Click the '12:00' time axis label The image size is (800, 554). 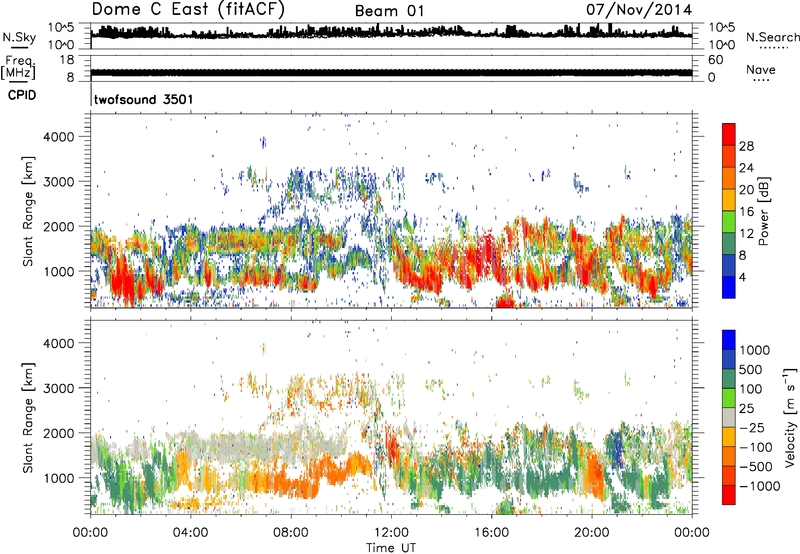(x=391, y=533)
